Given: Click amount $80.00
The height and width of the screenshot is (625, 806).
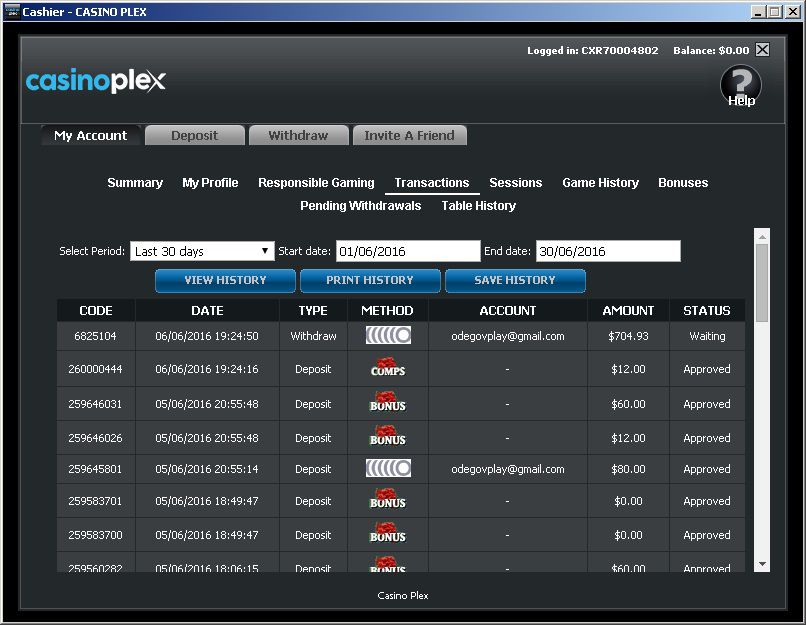Looking at the screenshot, I should (628, 469).
